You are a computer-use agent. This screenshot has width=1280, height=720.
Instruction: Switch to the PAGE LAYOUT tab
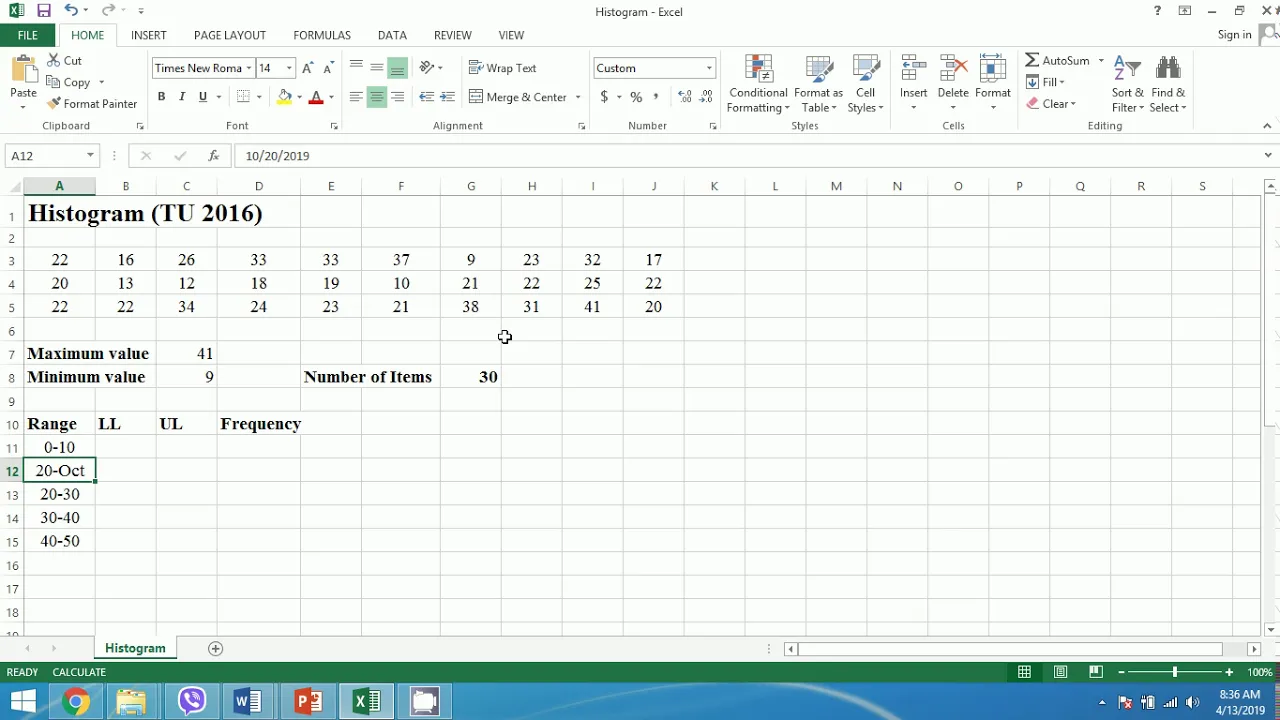point(230,35)
